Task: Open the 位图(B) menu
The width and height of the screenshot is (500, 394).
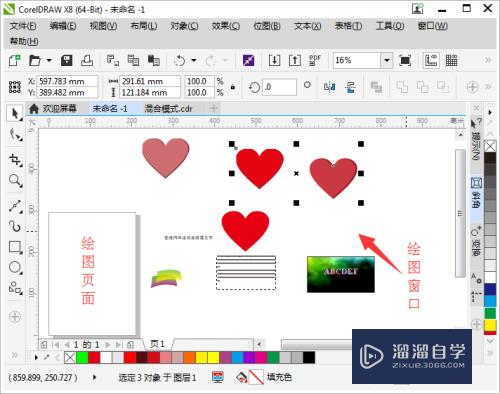Action: tap(267, 26)
